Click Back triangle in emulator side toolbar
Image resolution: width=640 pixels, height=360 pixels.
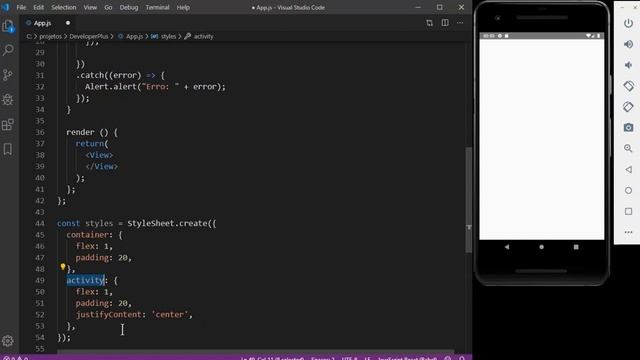tap(628, 169)
